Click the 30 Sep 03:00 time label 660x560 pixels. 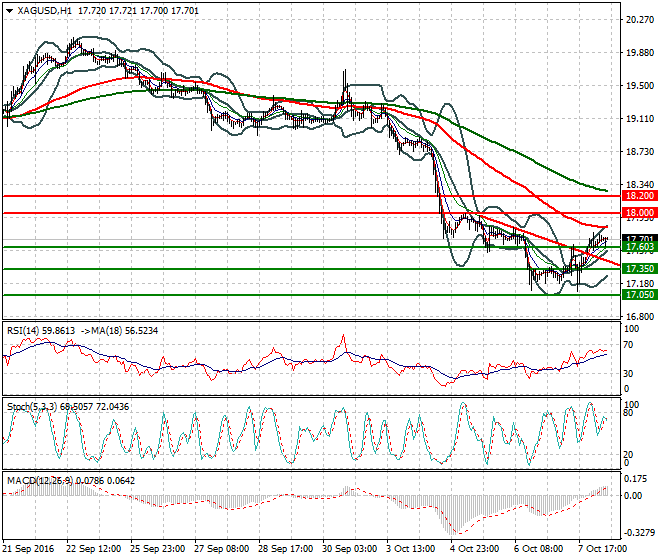(350, 549)
